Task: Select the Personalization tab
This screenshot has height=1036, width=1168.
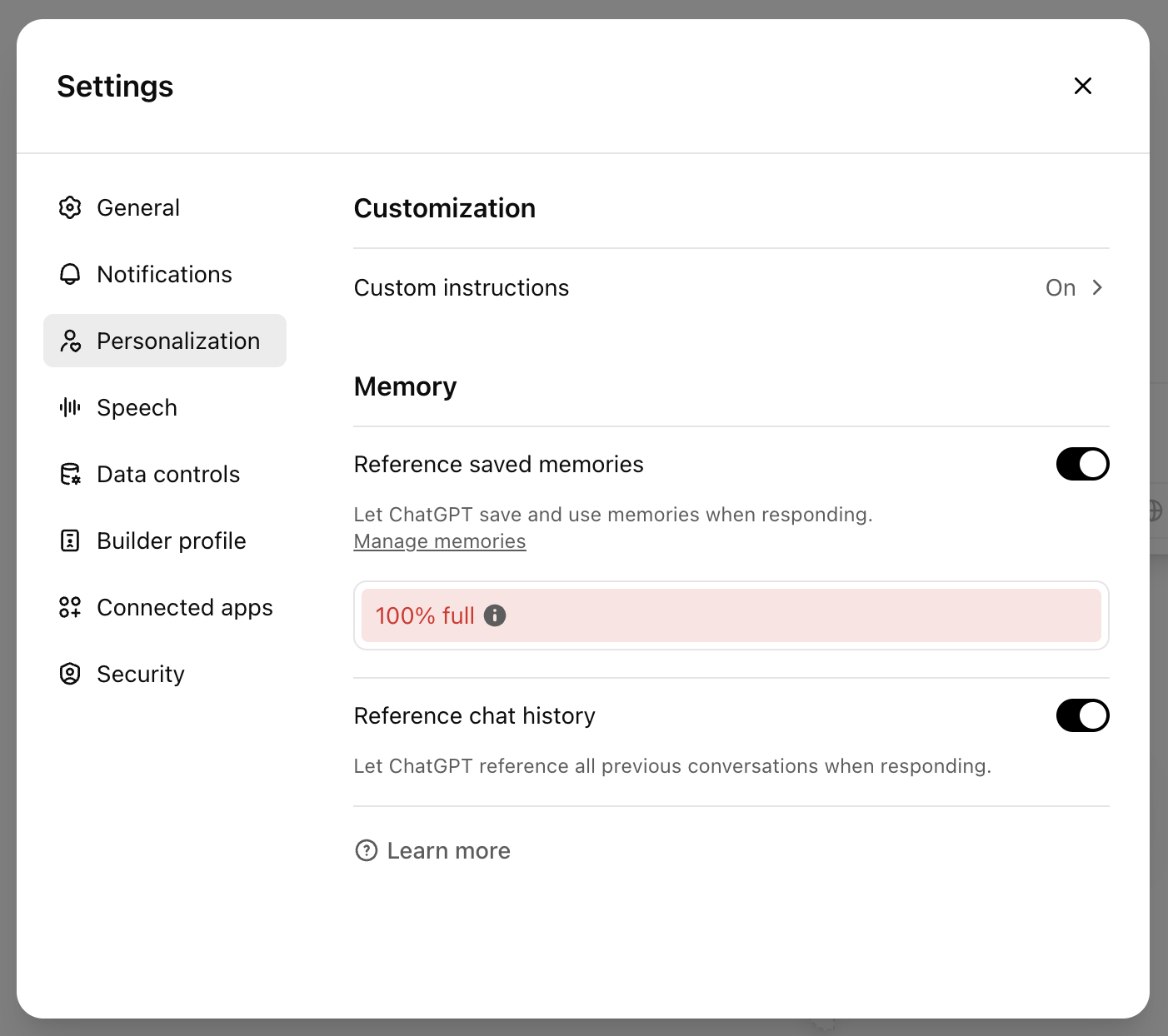Action: click(x=165, y=341)
